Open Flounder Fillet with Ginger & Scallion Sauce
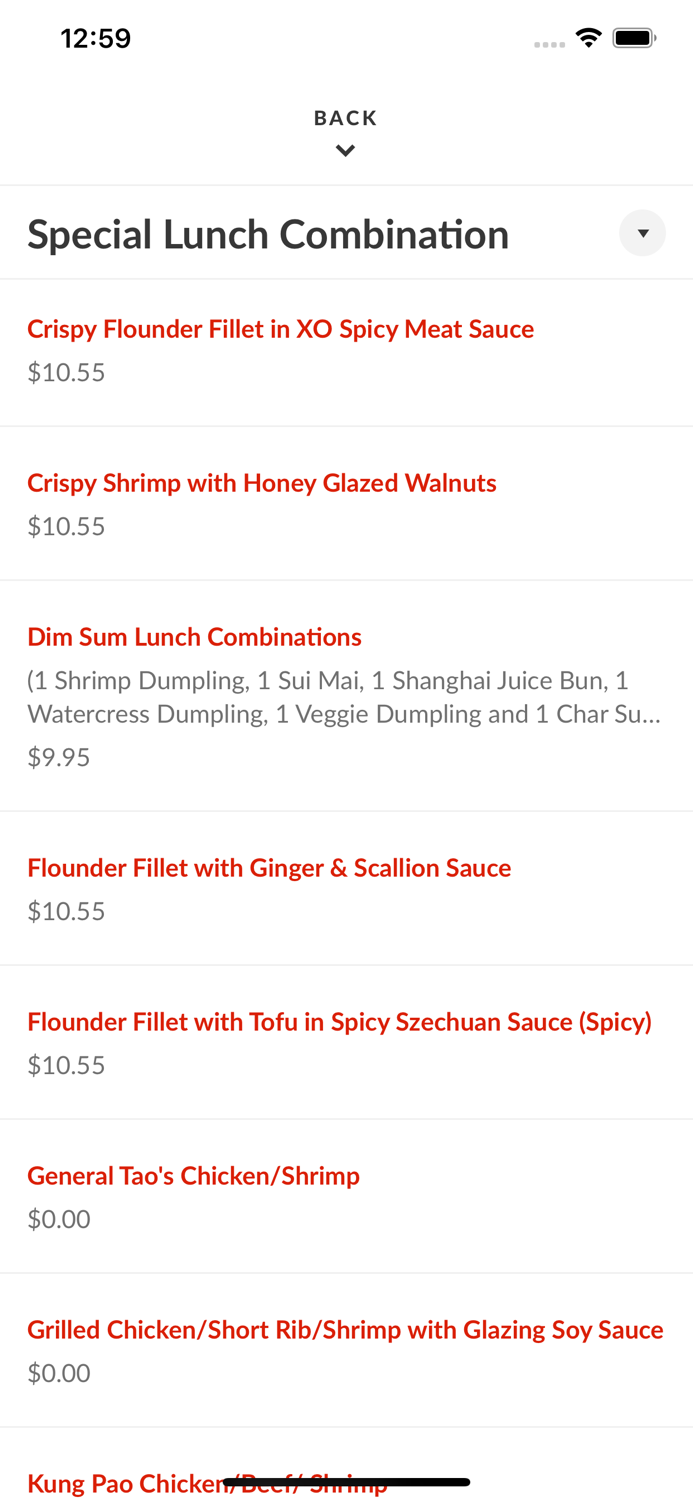This screenshot has height=1500, width=693. click(269, 868)
